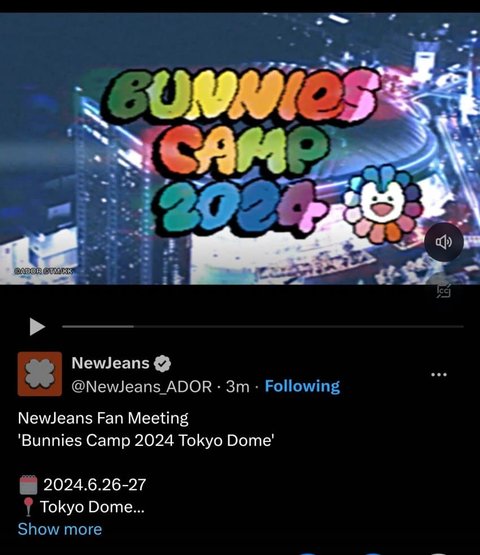
Task: Click the ADOR watermark in the video corner
Action: tap(44, 271)
